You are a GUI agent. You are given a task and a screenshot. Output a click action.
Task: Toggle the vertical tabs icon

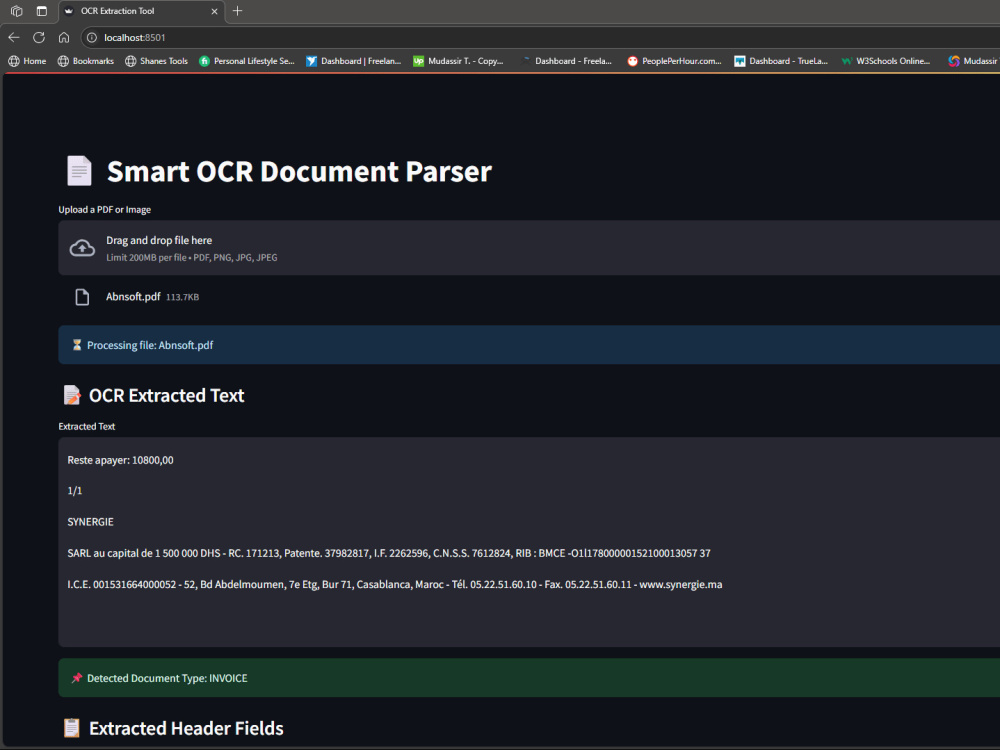point(41,11)
